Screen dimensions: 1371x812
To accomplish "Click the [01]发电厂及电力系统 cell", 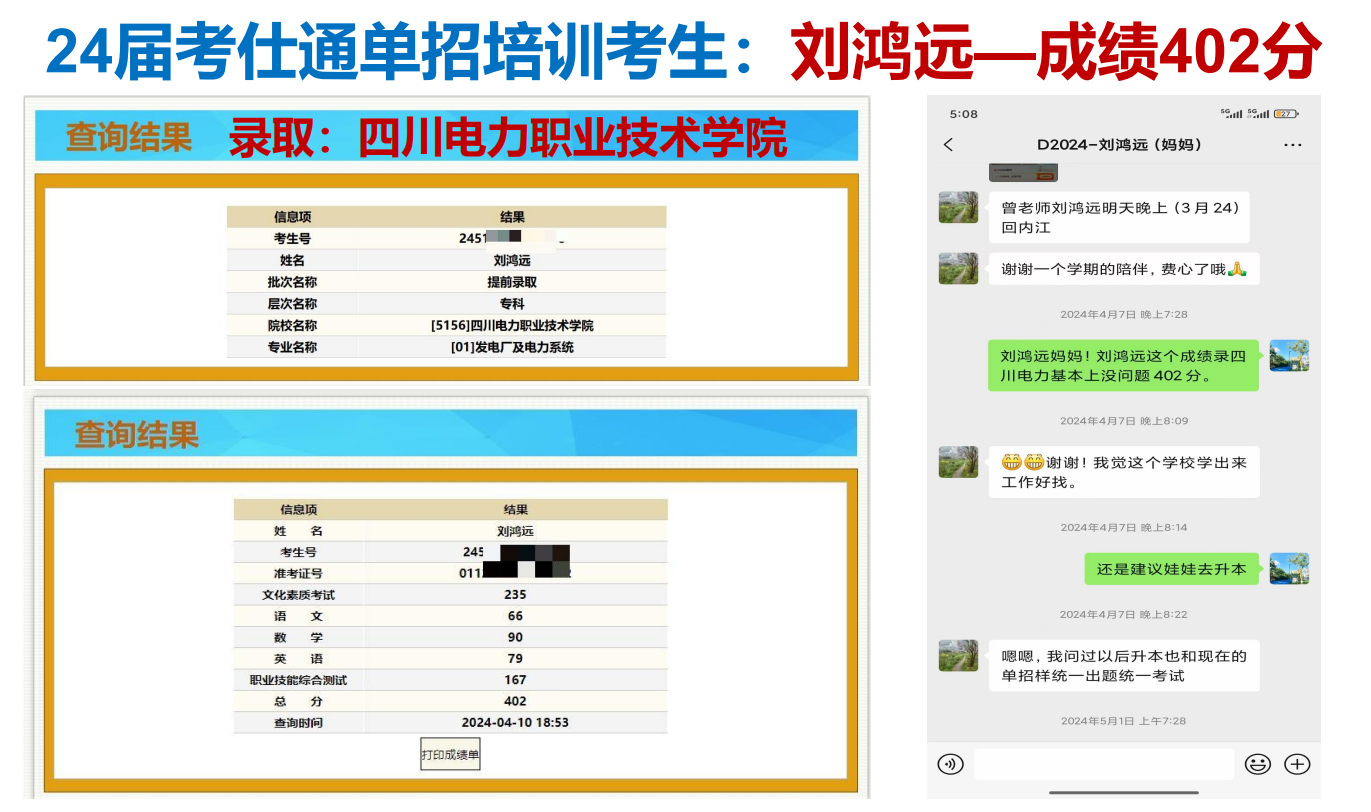I will click(x=512, y=348).
